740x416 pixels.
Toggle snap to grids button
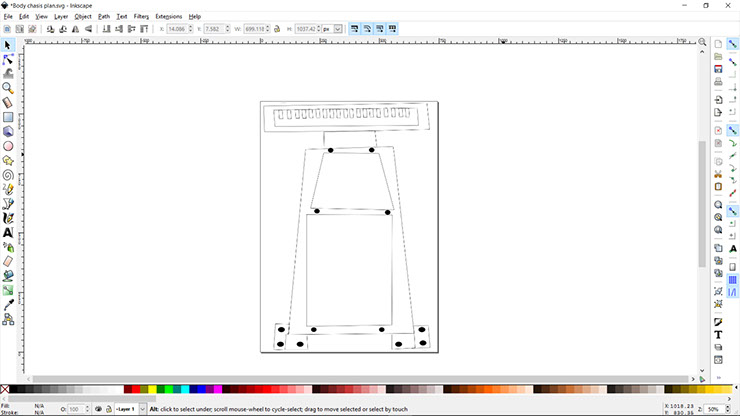click(x=732, y=280)
